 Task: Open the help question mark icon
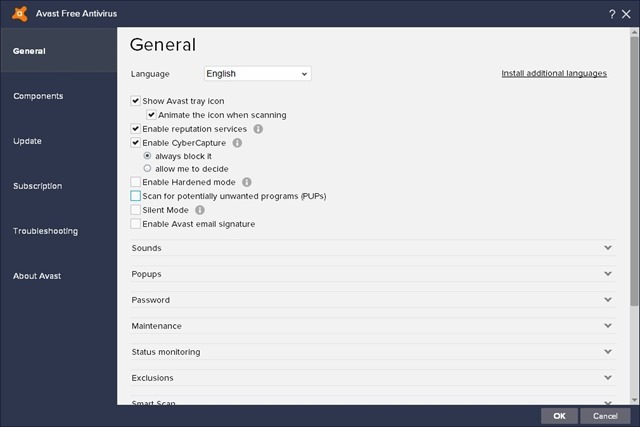[611, 13]
